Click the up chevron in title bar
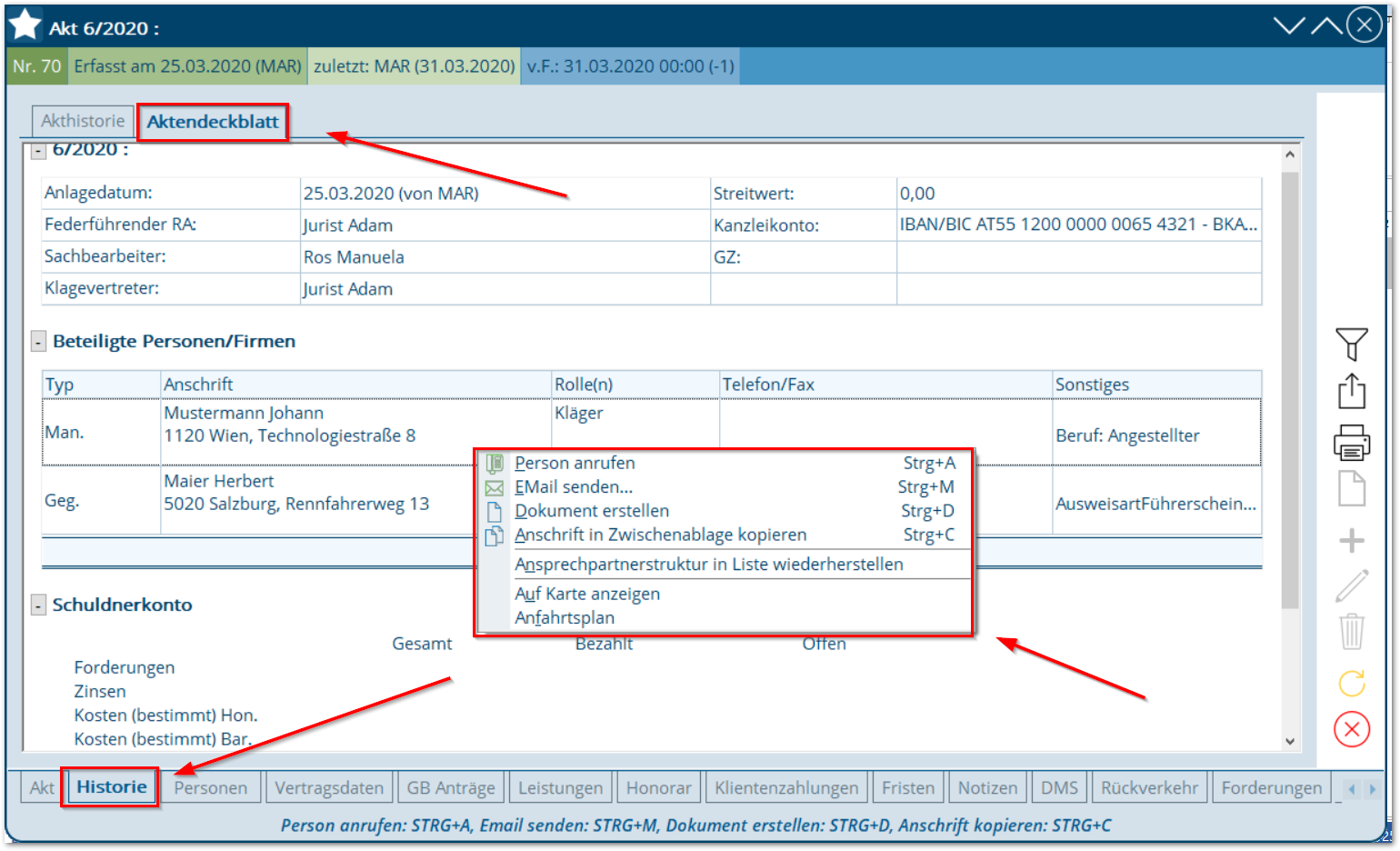The height and width of the screenshot is (851, 1400). pos(1326,25)
